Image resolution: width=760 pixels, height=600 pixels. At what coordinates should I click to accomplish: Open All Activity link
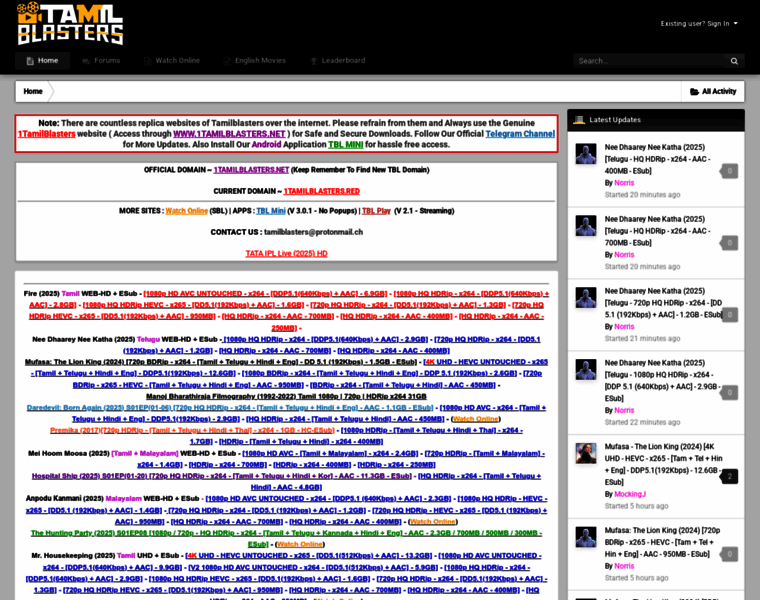tap(713, 91)
